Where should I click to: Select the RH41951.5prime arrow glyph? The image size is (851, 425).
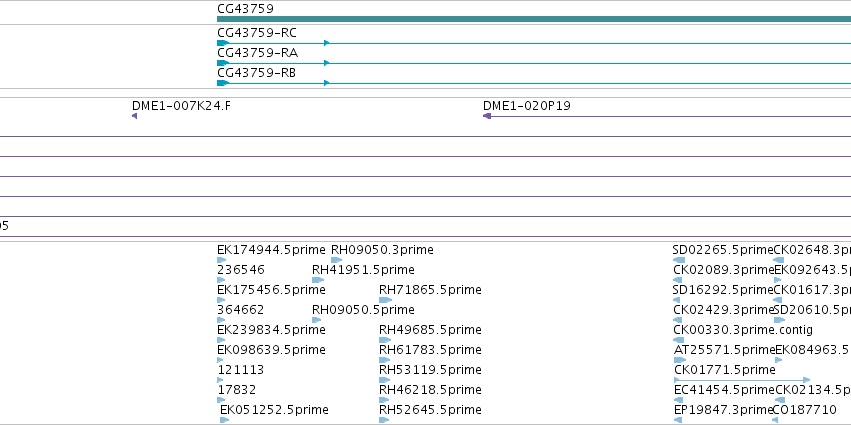point(318,280)
